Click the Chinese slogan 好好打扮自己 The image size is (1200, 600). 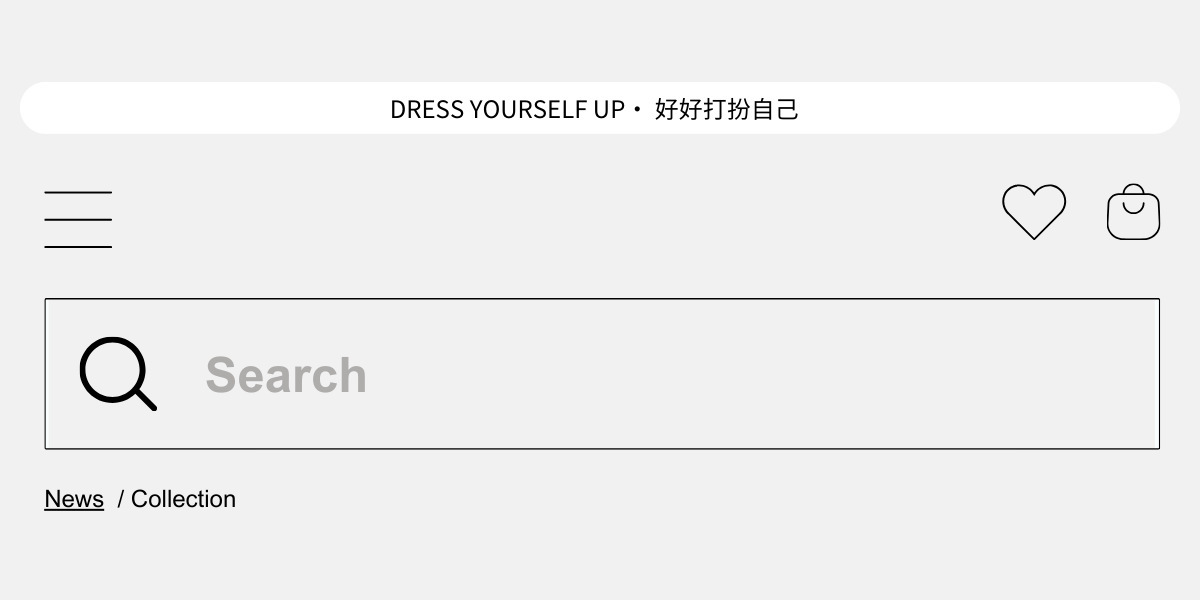[727, 109]
